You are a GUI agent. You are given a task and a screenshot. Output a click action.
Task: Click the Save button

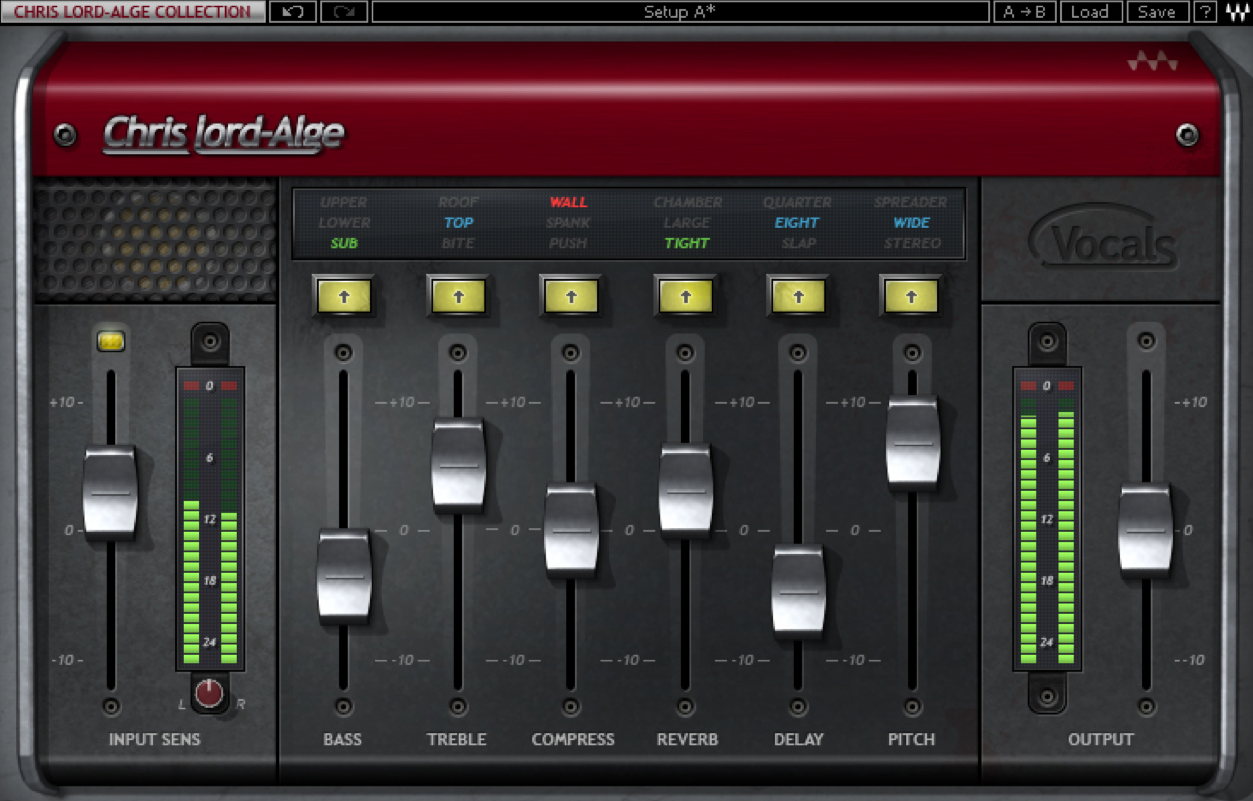tap(1156, 12)
